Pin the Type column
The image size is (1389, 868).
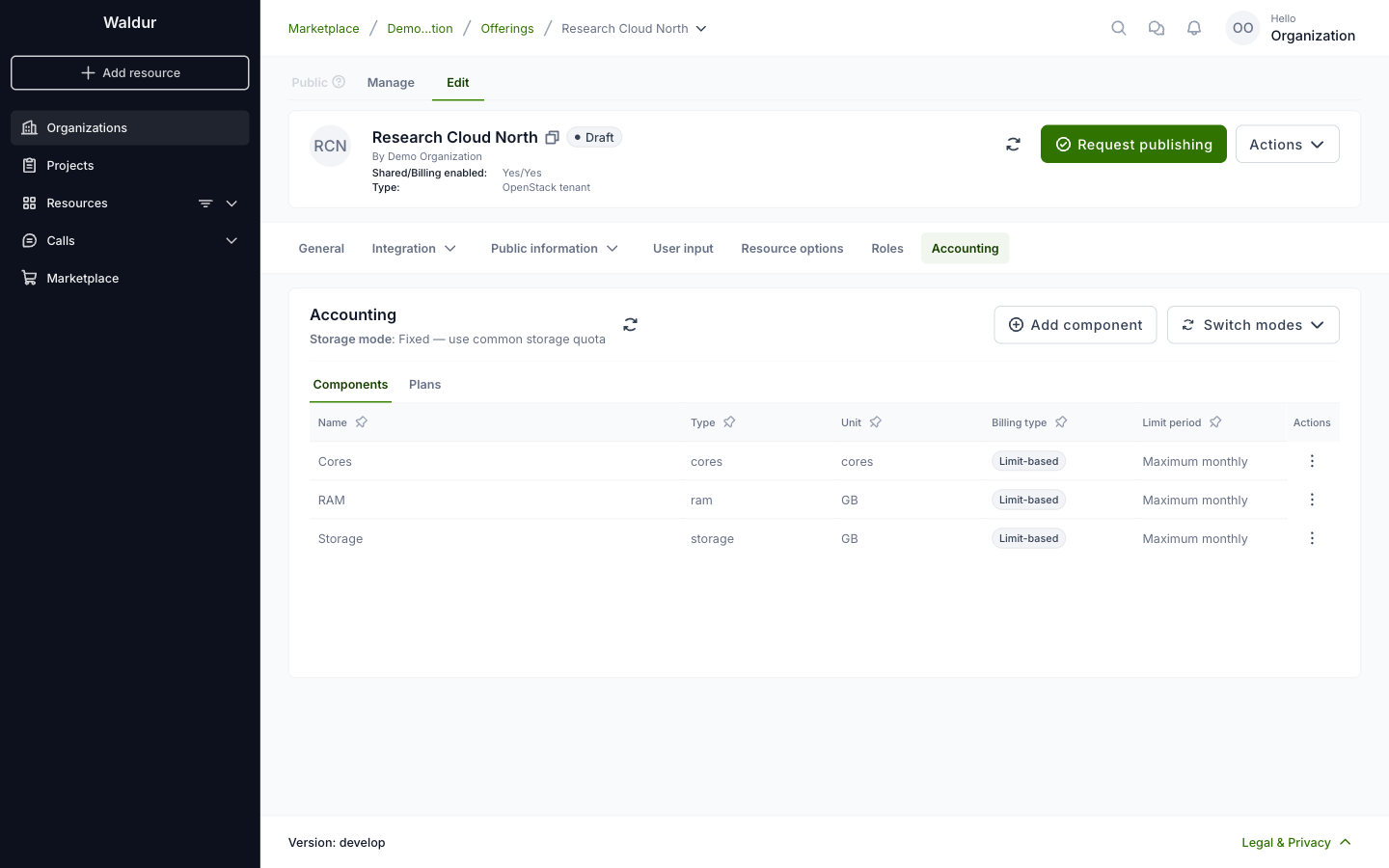click(729, 422)
